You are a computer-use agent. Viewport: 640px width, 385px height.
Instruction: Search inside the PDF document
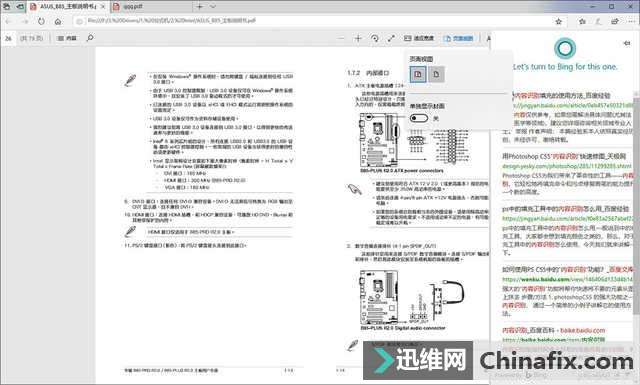(x=90, y=38)
